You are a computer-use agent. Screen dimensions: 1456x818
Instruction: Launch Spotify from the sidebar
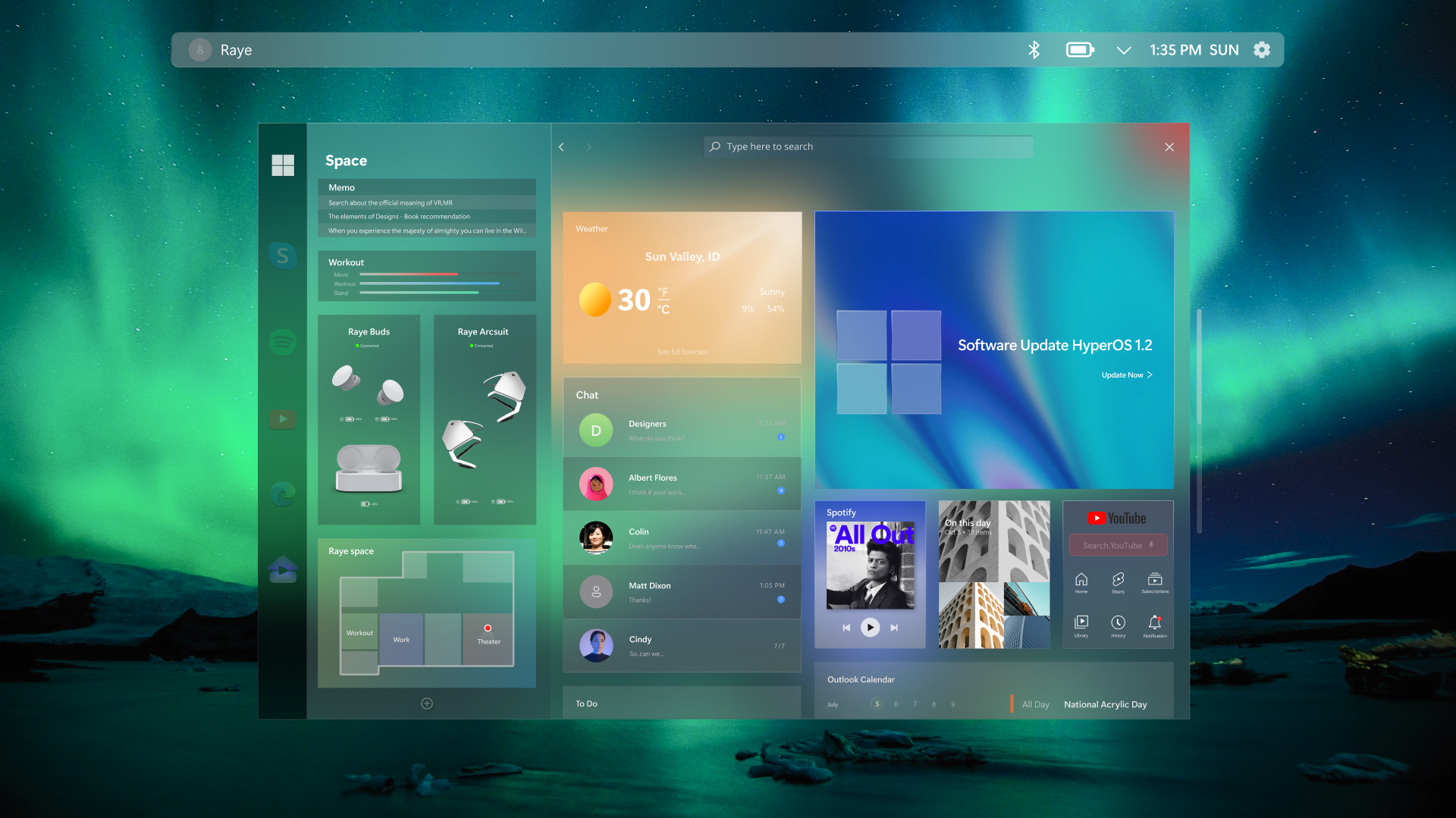pyautogui.click(x=283, y=342)
